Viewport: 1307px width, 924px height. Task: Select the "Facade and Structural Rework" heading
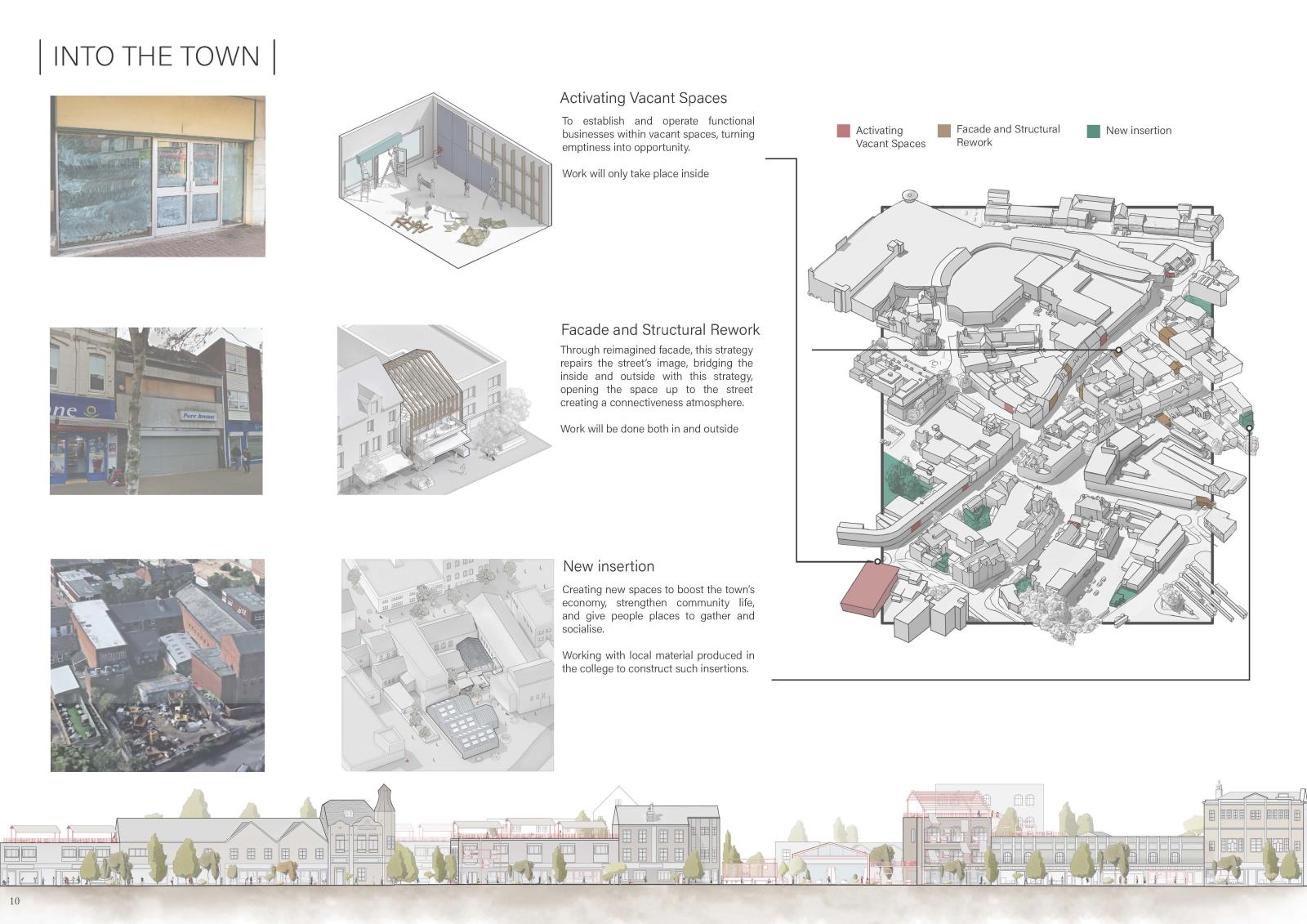pyautogui.click(x=659, y=330)
